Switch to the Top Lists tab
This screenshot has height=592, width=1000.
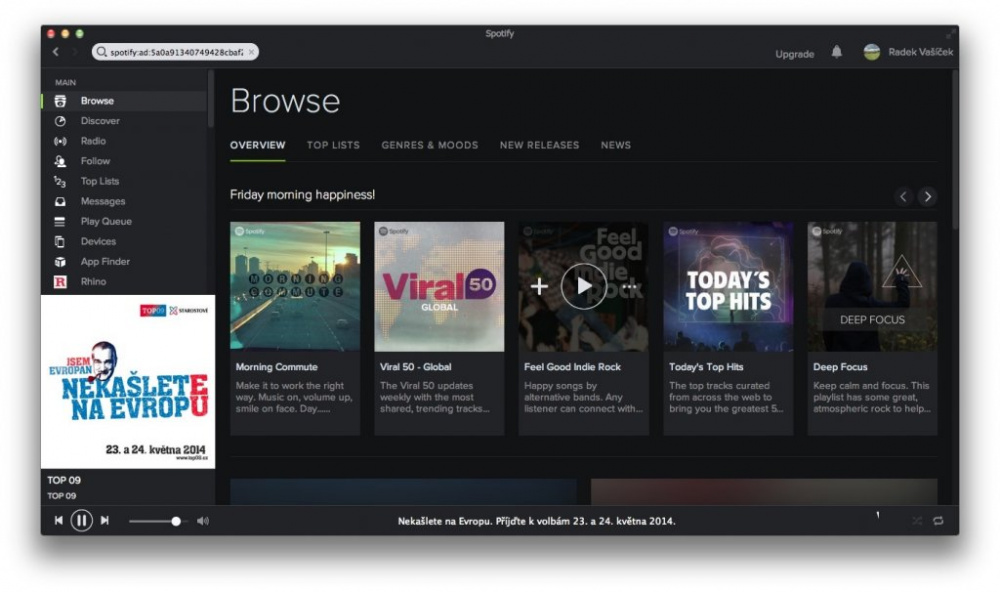pos(333,145)
